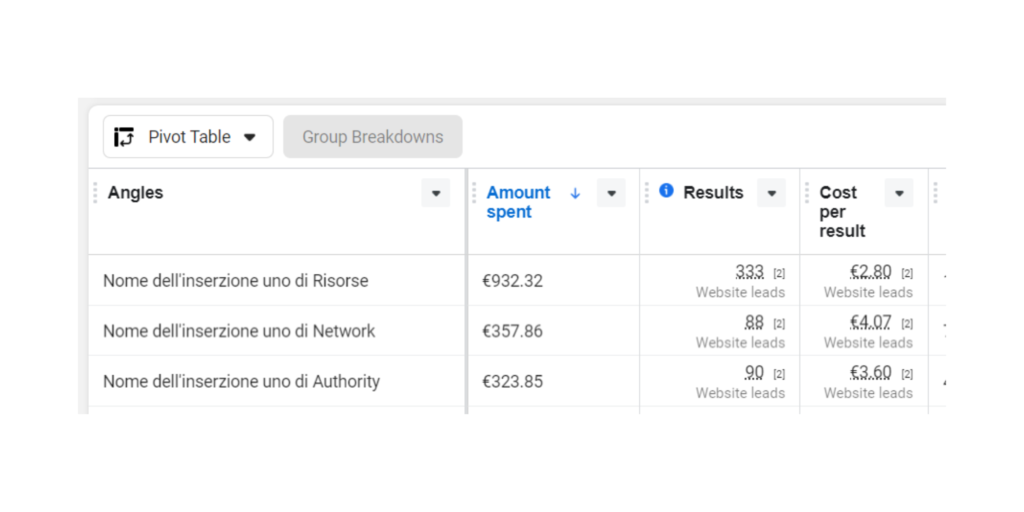Click the footnote marker beside 90 results

779,374
